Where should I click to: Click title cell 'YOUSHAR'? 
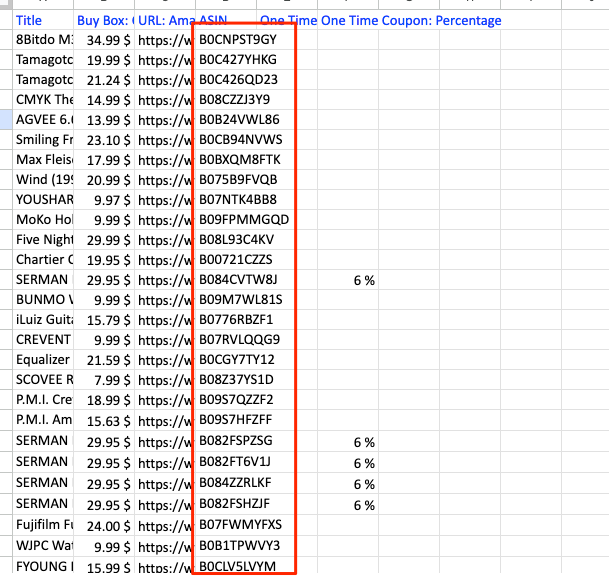[43, 200]
